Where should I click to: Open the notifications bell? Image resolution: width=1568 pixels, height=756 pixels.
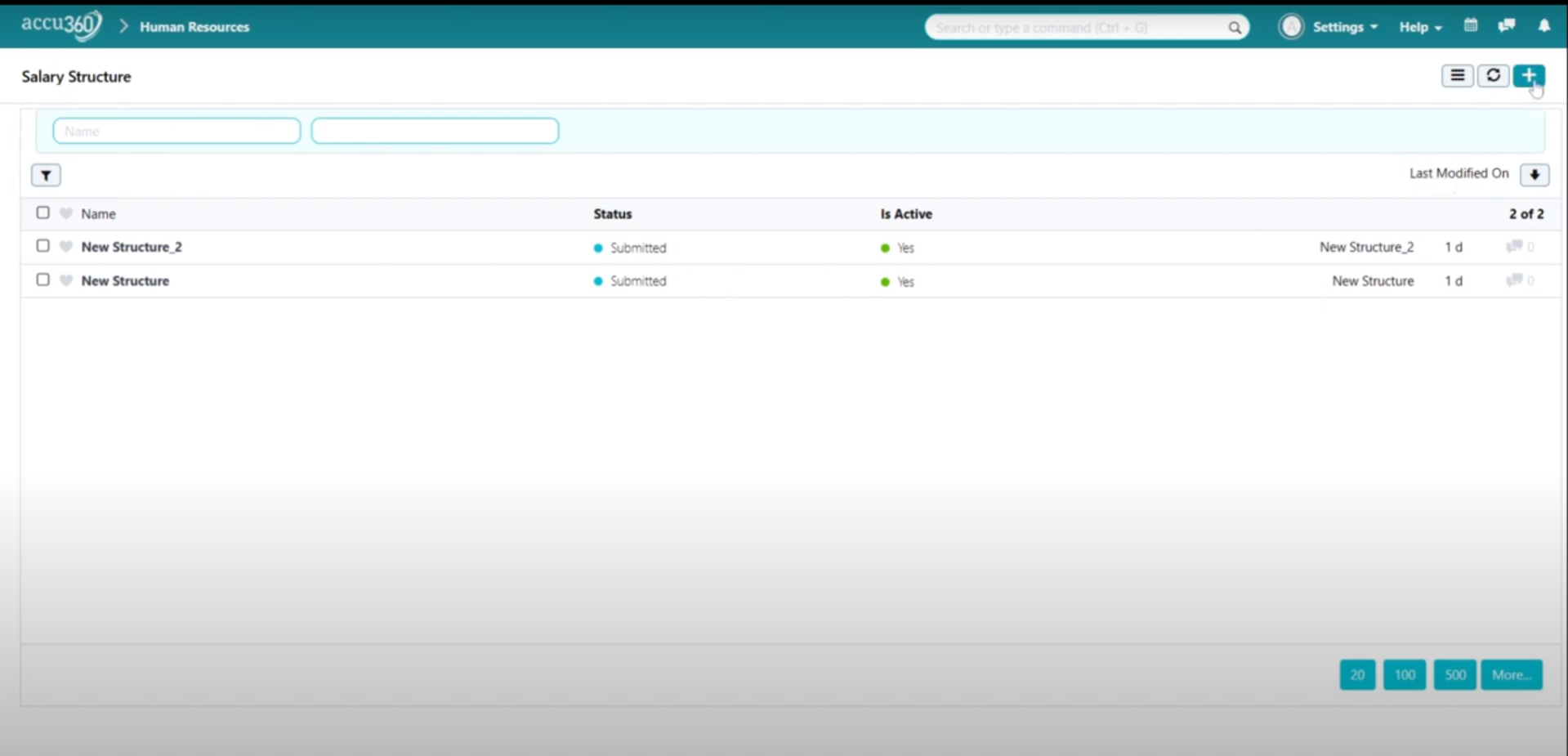pyautogui.click(x=1544, y=25)
